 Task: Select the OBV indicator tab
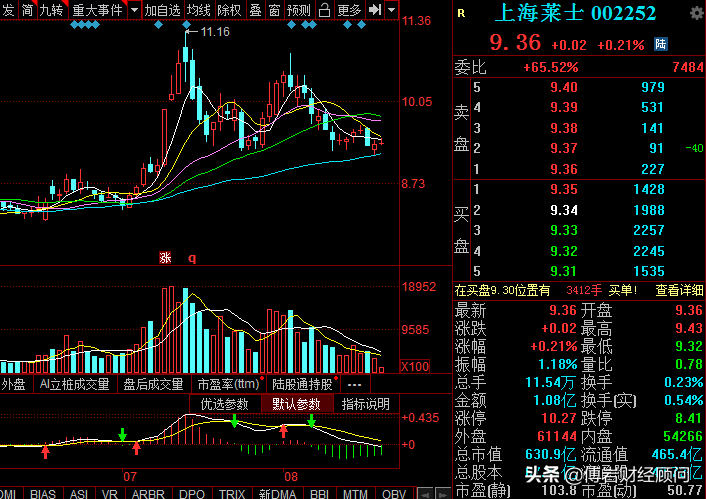tap(394, 494)
